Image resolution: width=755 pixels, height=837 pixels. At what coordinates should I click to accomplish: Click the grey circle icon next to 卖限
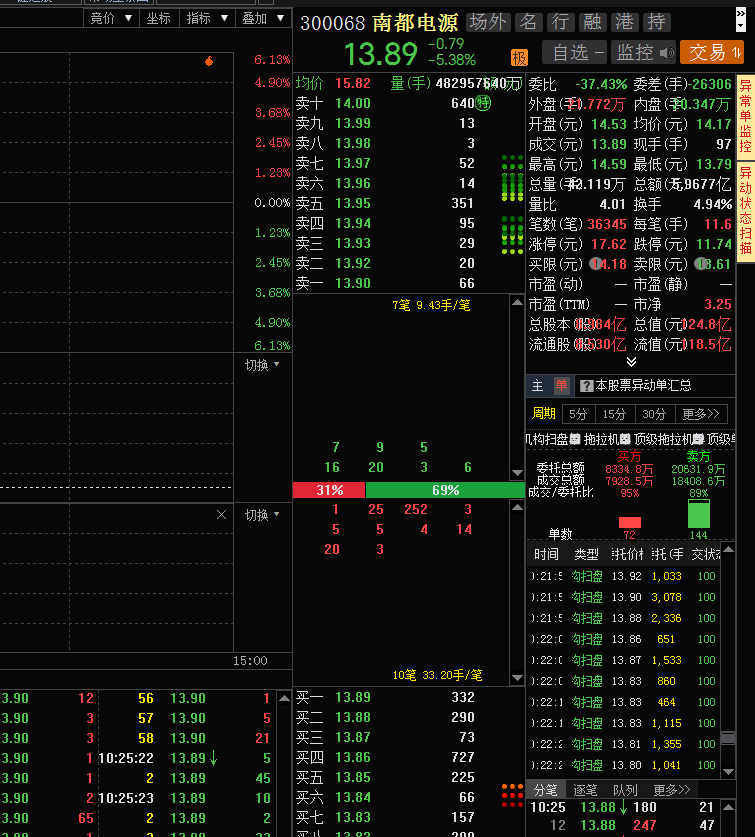click(700, 264)
